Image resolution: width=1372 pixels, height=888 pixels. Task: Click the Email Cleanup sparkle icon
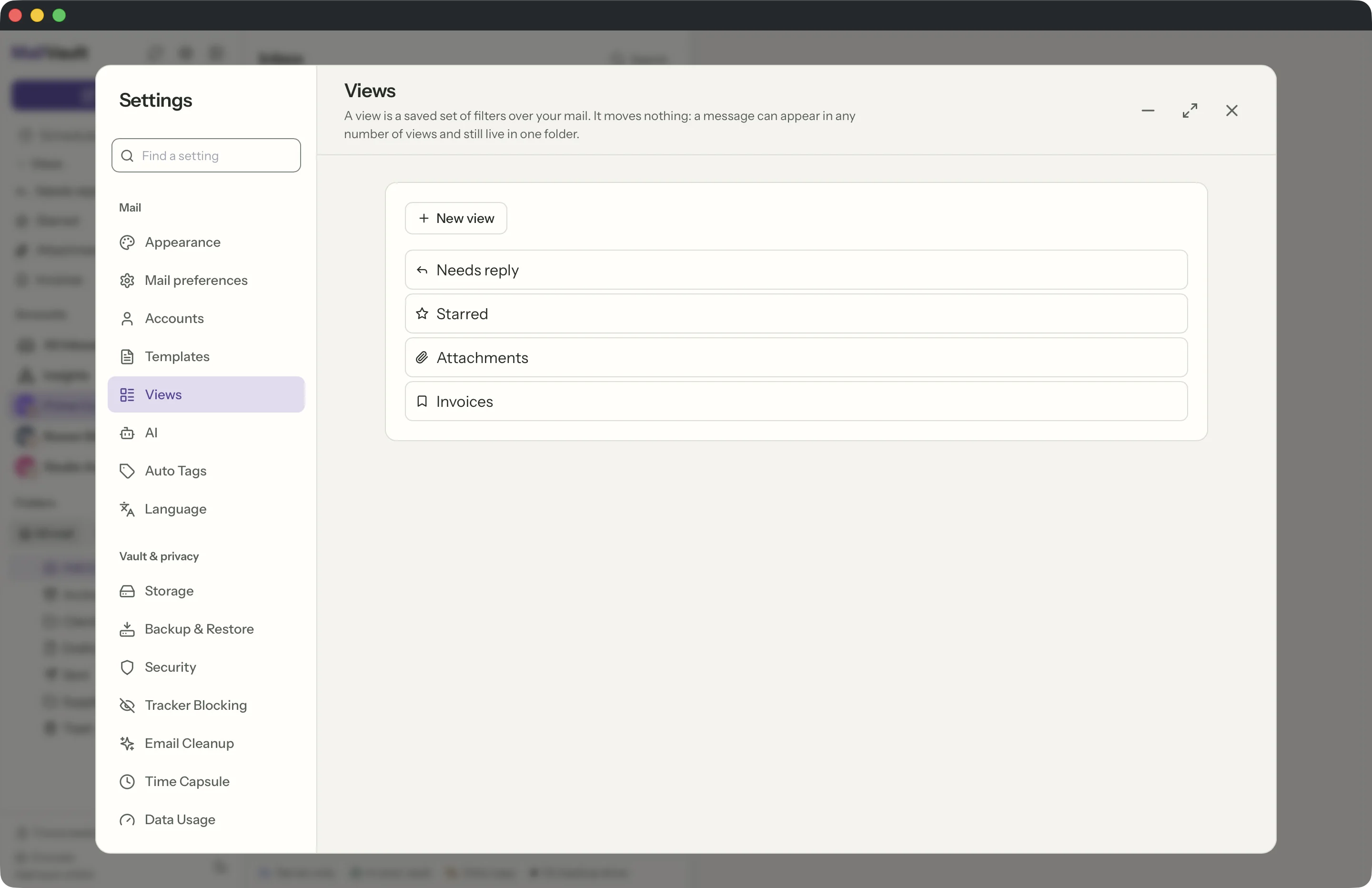pyautogui.click(x=127, y=743)
